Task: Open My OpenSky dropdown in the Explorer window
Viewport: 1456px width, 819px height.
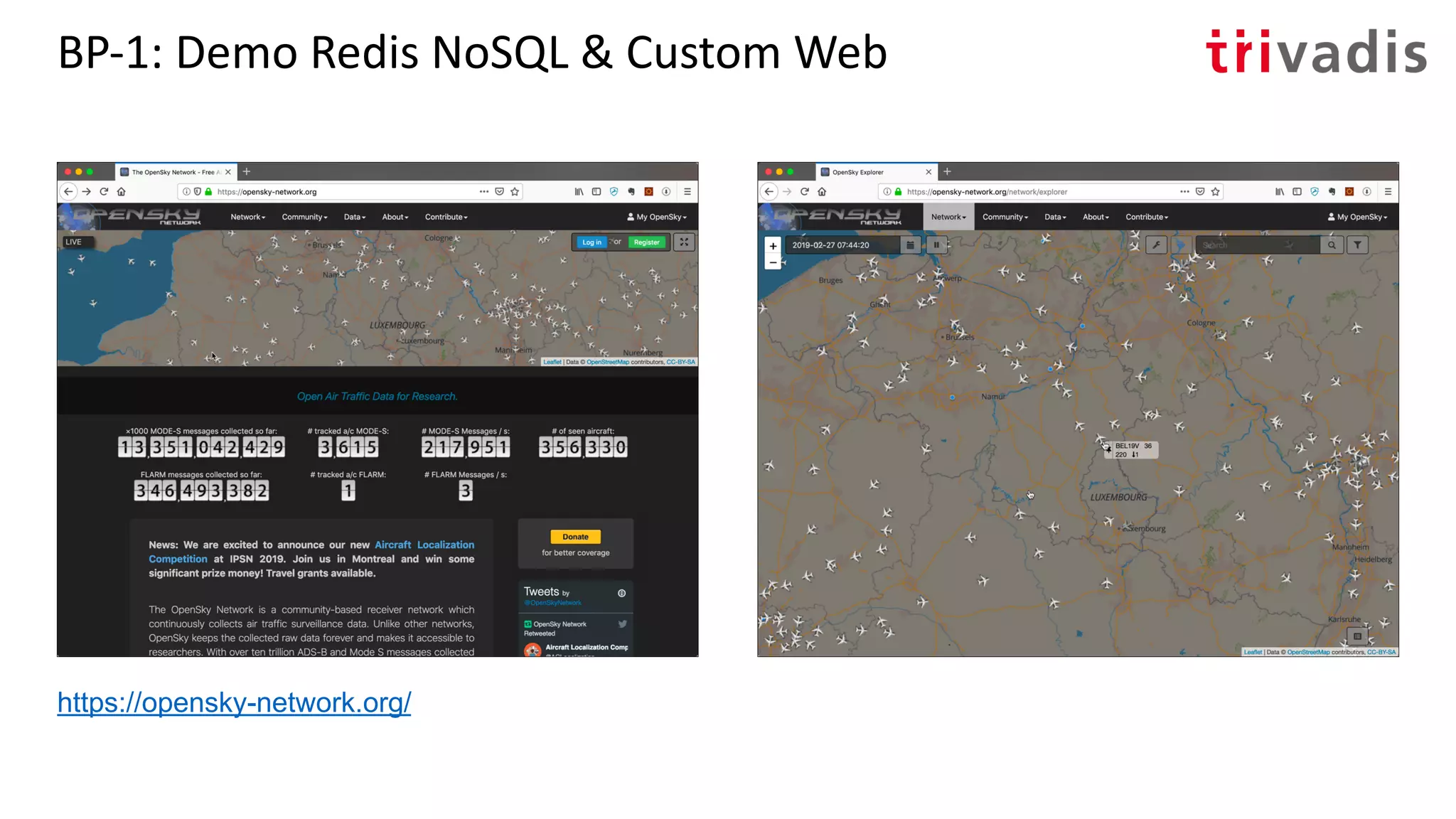Action: (x=1357, y=217)
